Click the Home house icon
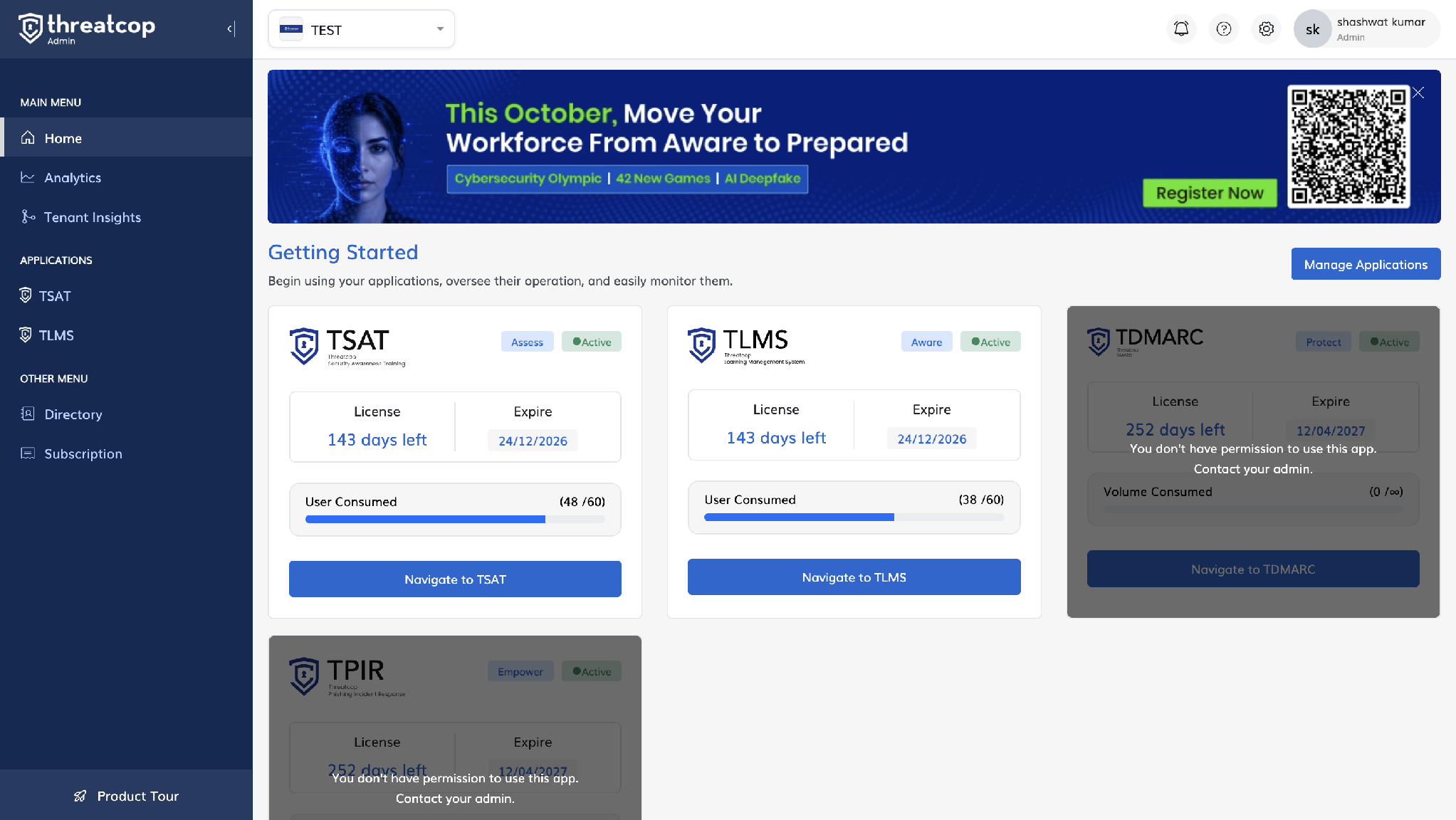Screen dimensions: 1456x820 click(x=28, y=137)
